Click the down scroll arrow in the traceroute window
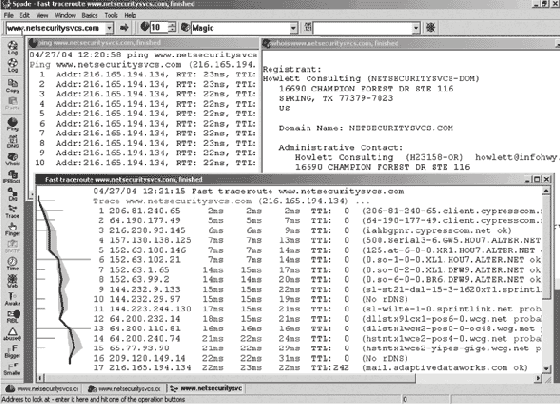Screen dimensions: 560x404 click(546, 369)
